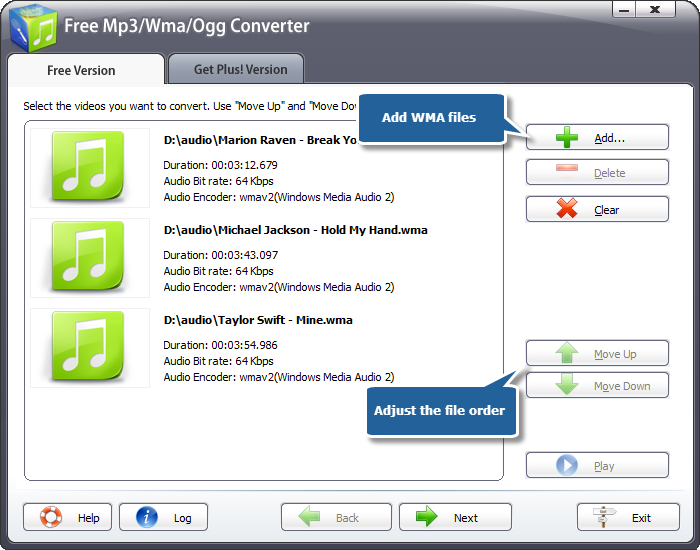The image size is (700, 550).
Task: Click the green plus Add icon
Action: (x=567, y=137)
